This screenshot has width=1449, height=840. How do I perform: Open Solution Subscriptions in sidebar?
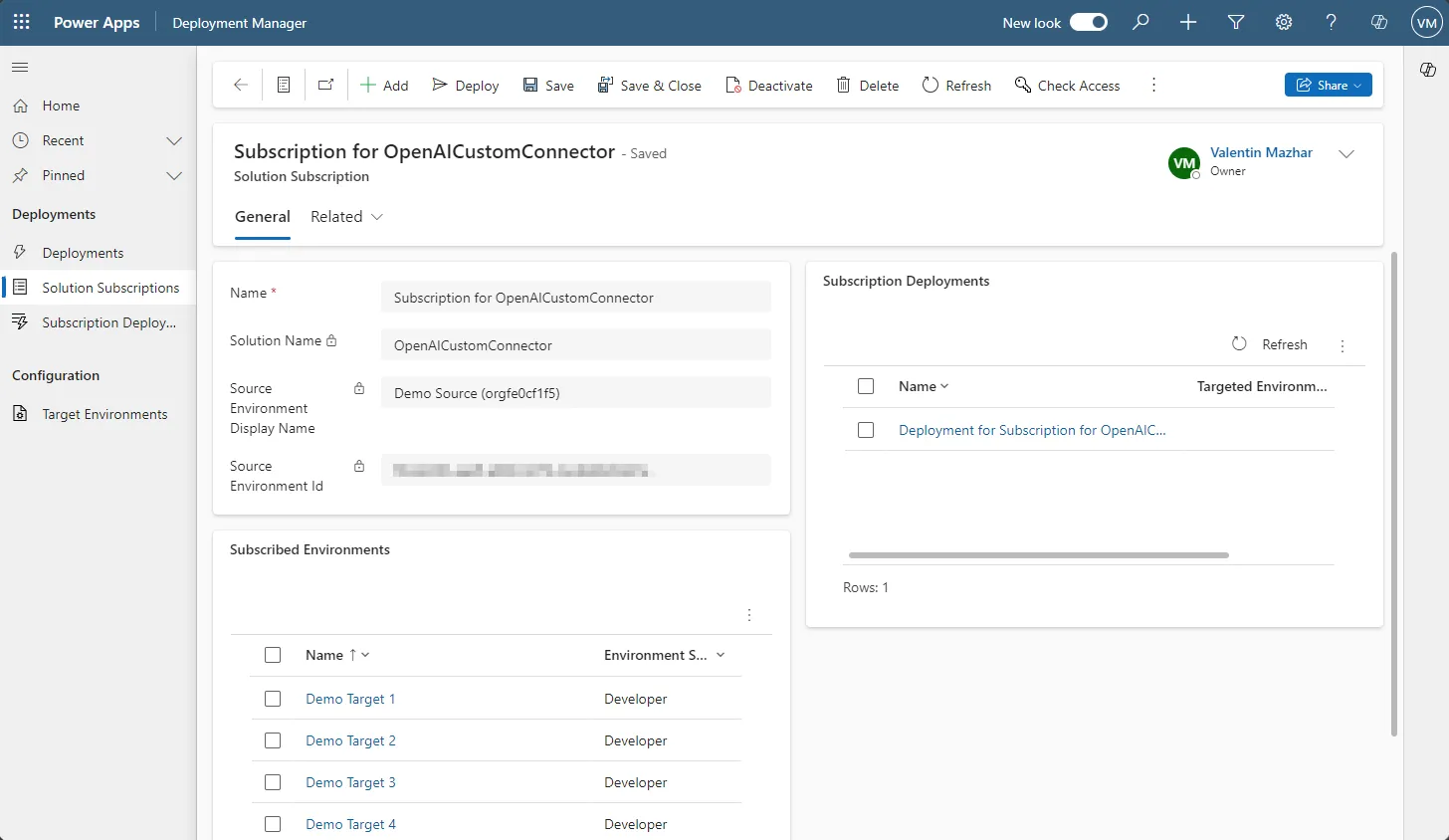point(98,288)
